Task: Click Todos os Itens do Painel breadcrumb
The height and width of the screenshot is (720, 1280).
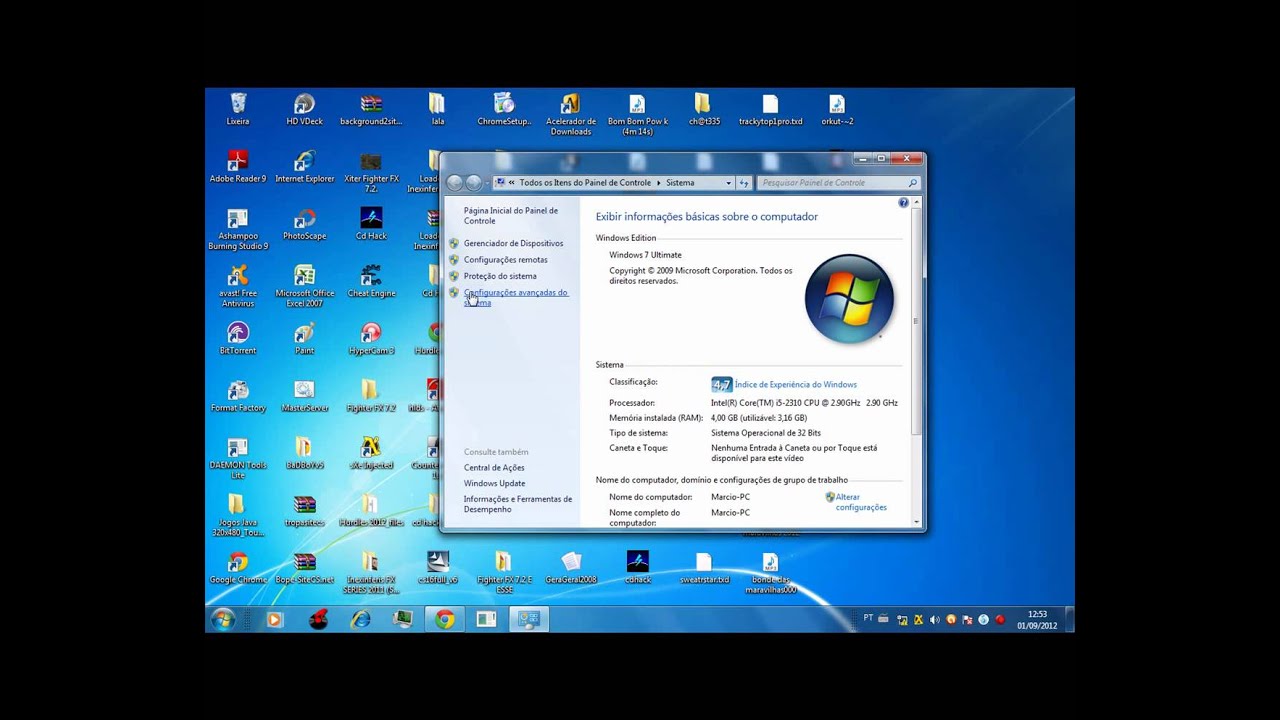Action: pyautogui.click(x=585, y=183)
